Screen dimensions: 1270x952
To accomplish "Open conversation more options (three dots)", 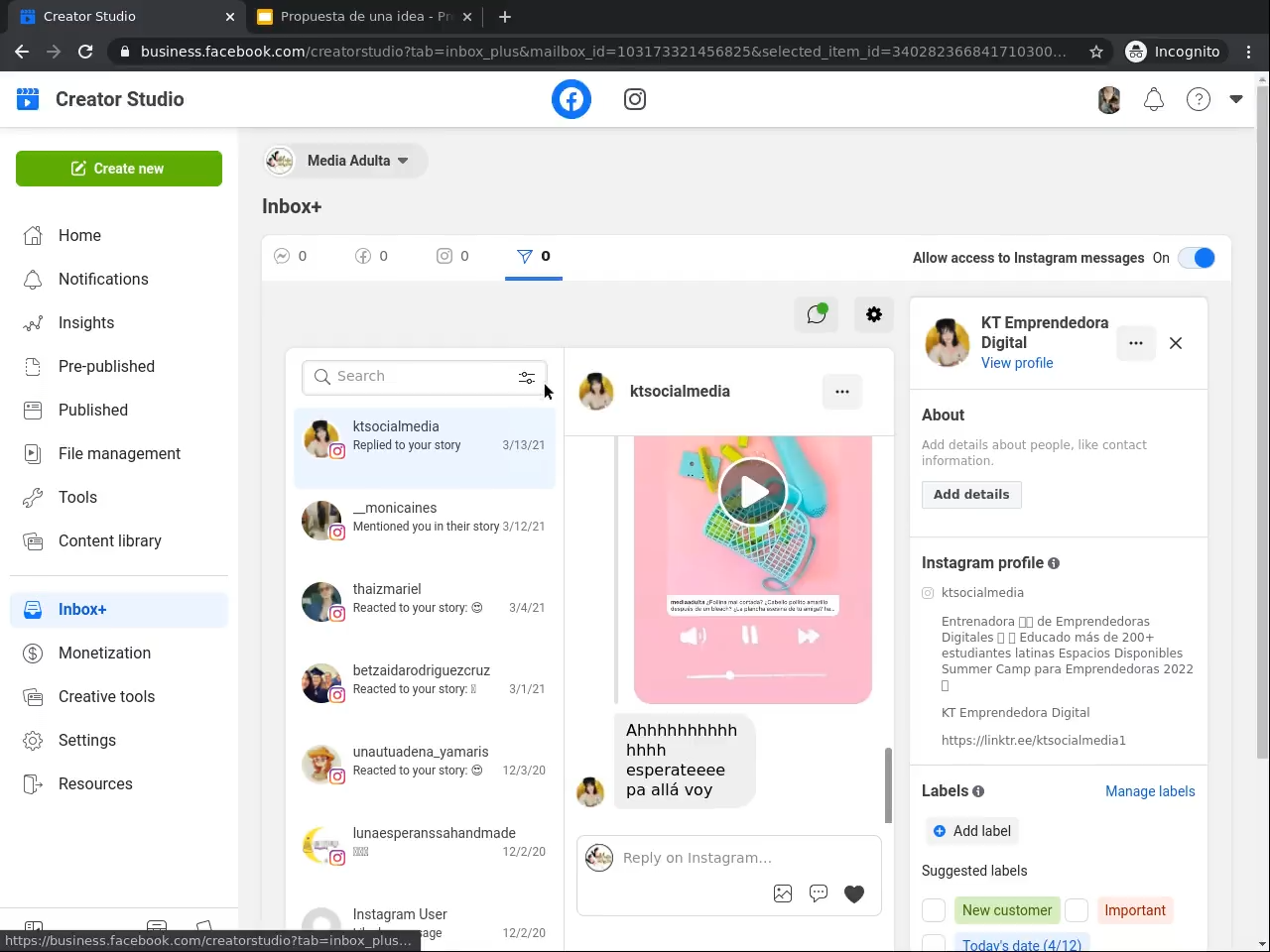I will pyautogui.click(x=842, y=392).
